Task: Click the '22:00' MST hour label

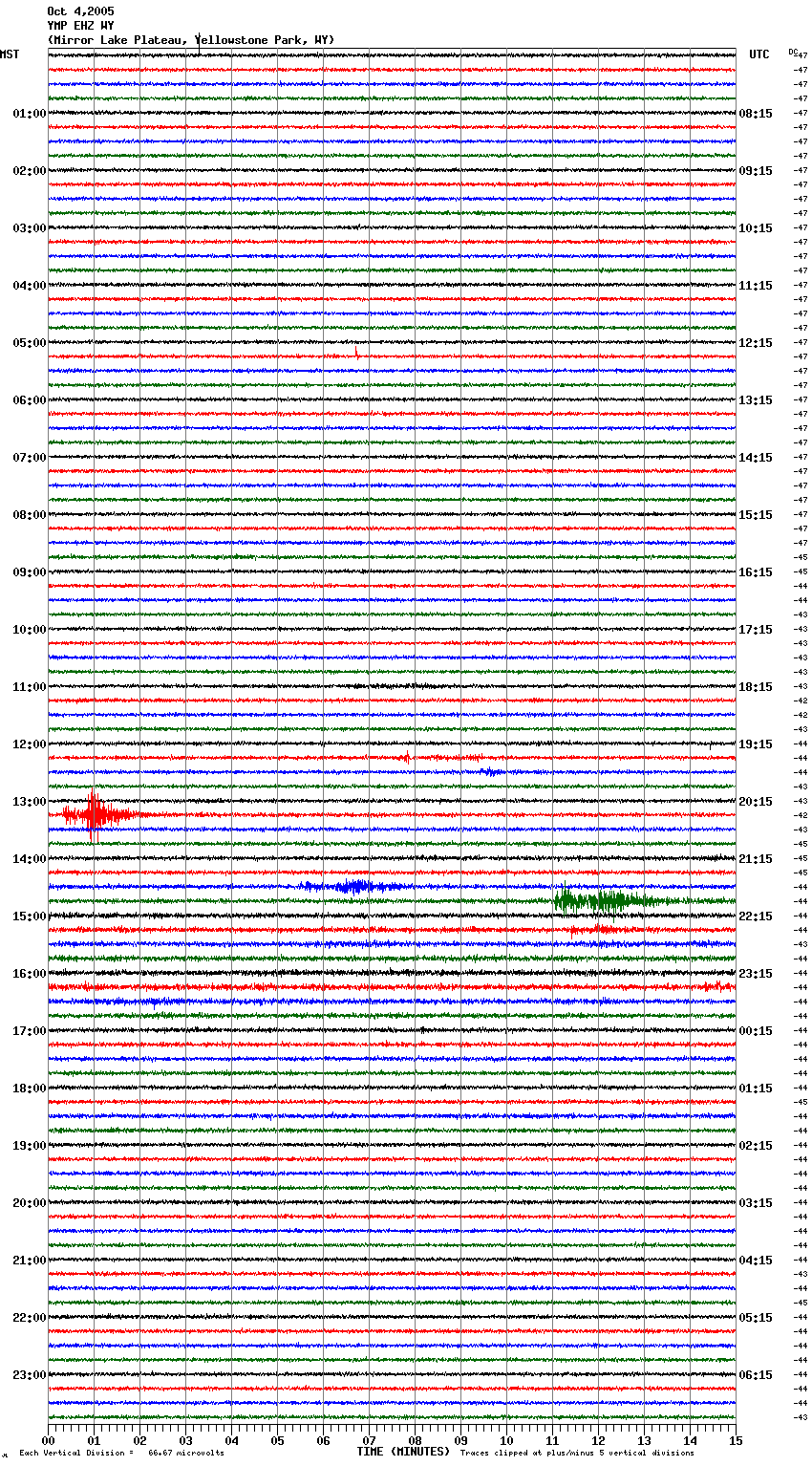Action: point(30,1318)
